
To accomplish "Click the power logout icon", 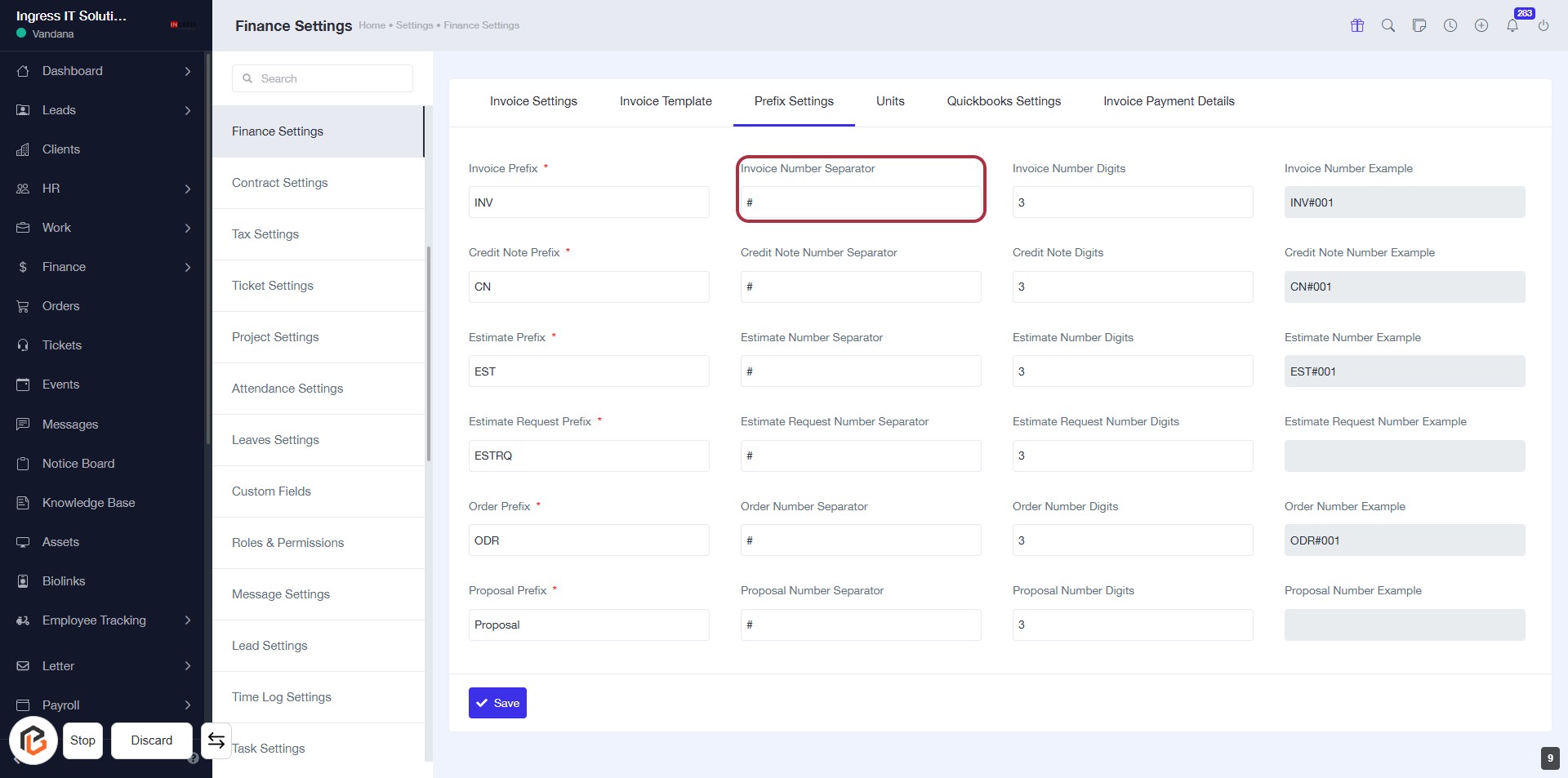I will tap(1543, 25).
